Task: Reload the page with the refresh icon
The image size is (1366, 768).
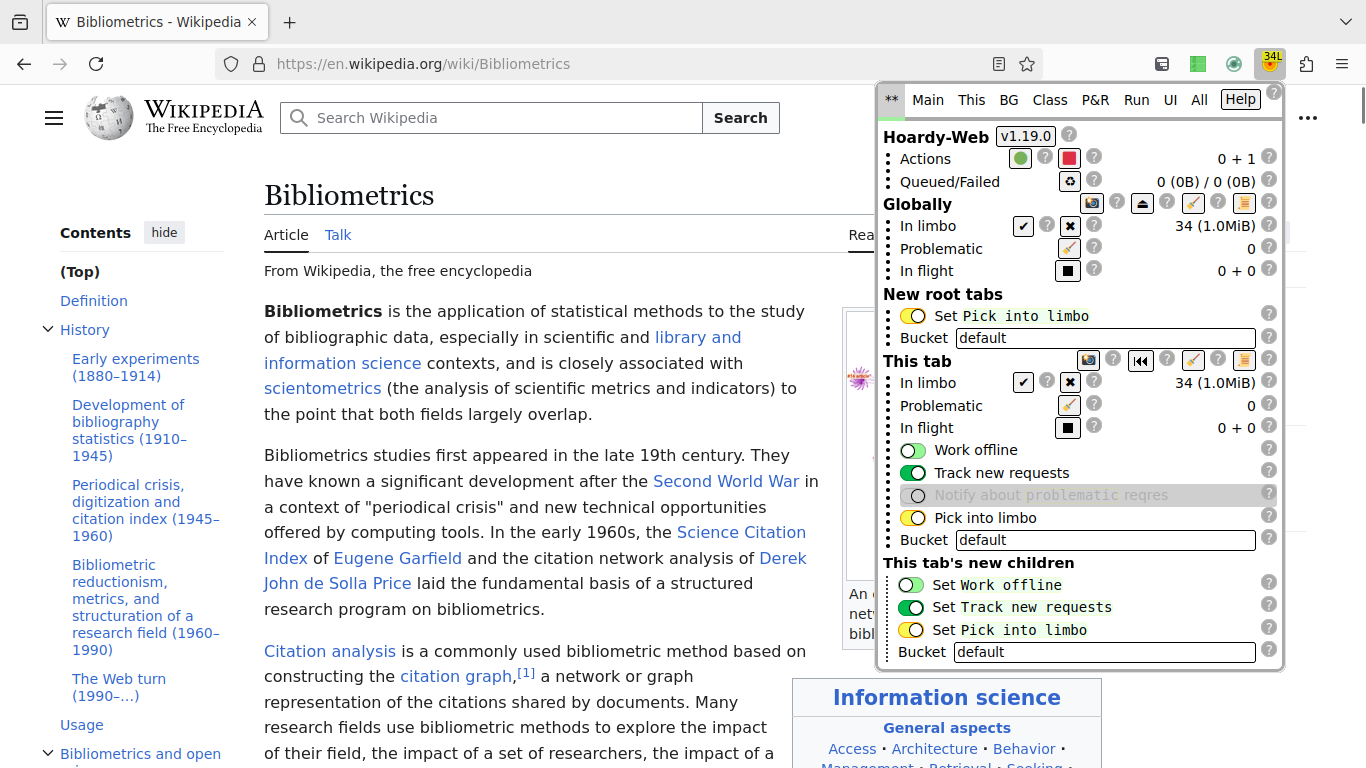Action: [x=96, y=64]
